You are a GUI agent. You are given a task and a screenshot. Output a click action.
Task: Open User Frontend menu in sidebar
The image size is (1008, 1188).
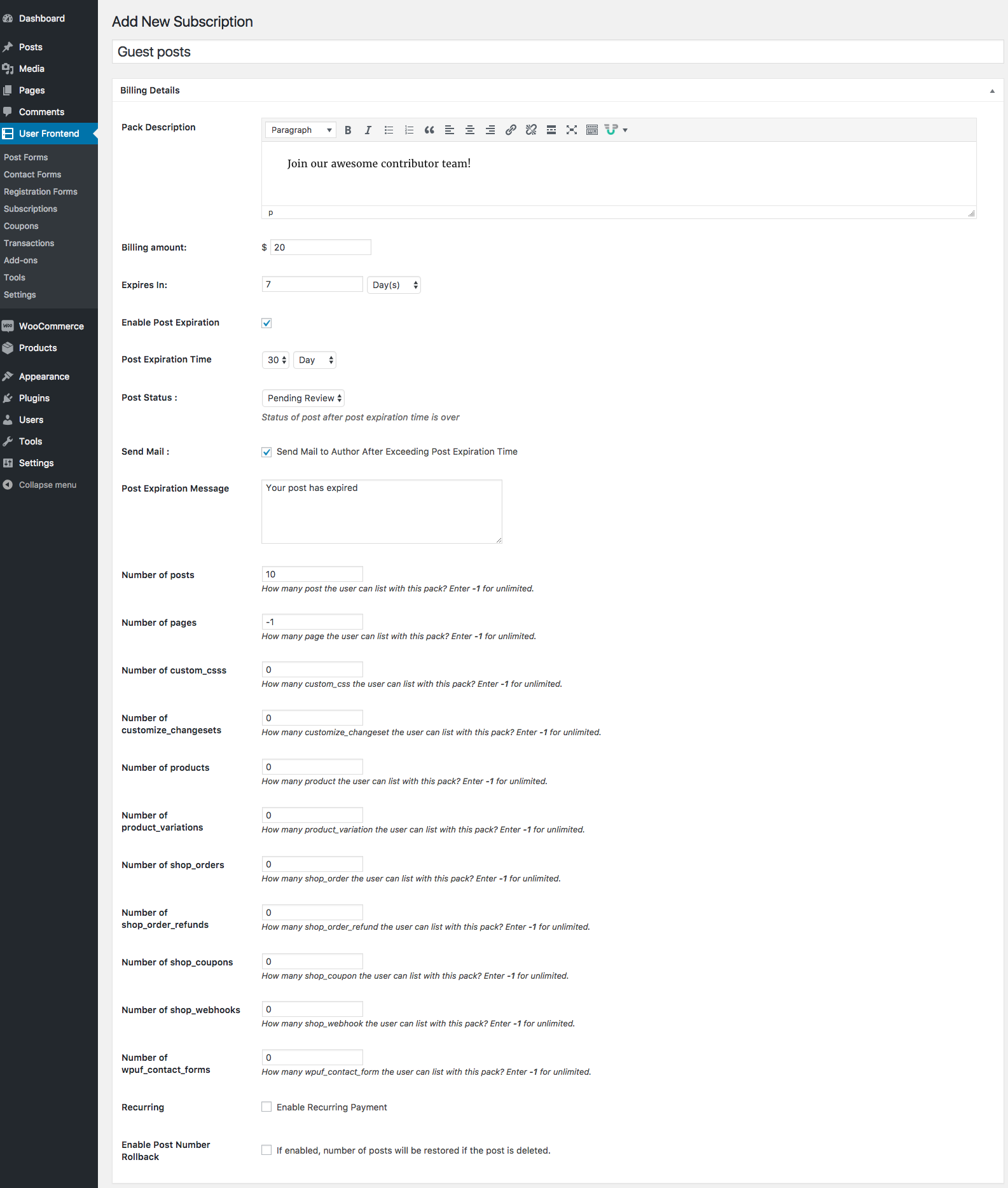pos(49,134)
